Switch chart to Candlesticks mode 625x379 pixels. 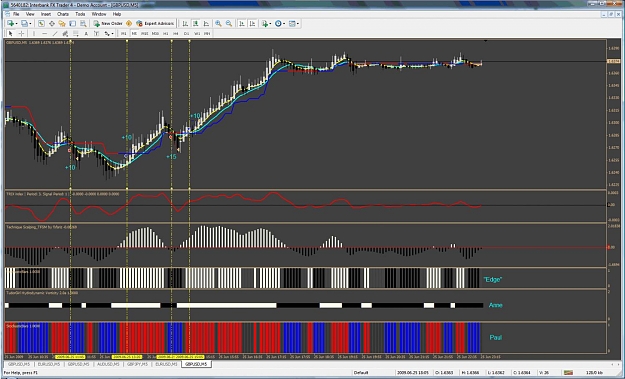(x=196, y=24)
